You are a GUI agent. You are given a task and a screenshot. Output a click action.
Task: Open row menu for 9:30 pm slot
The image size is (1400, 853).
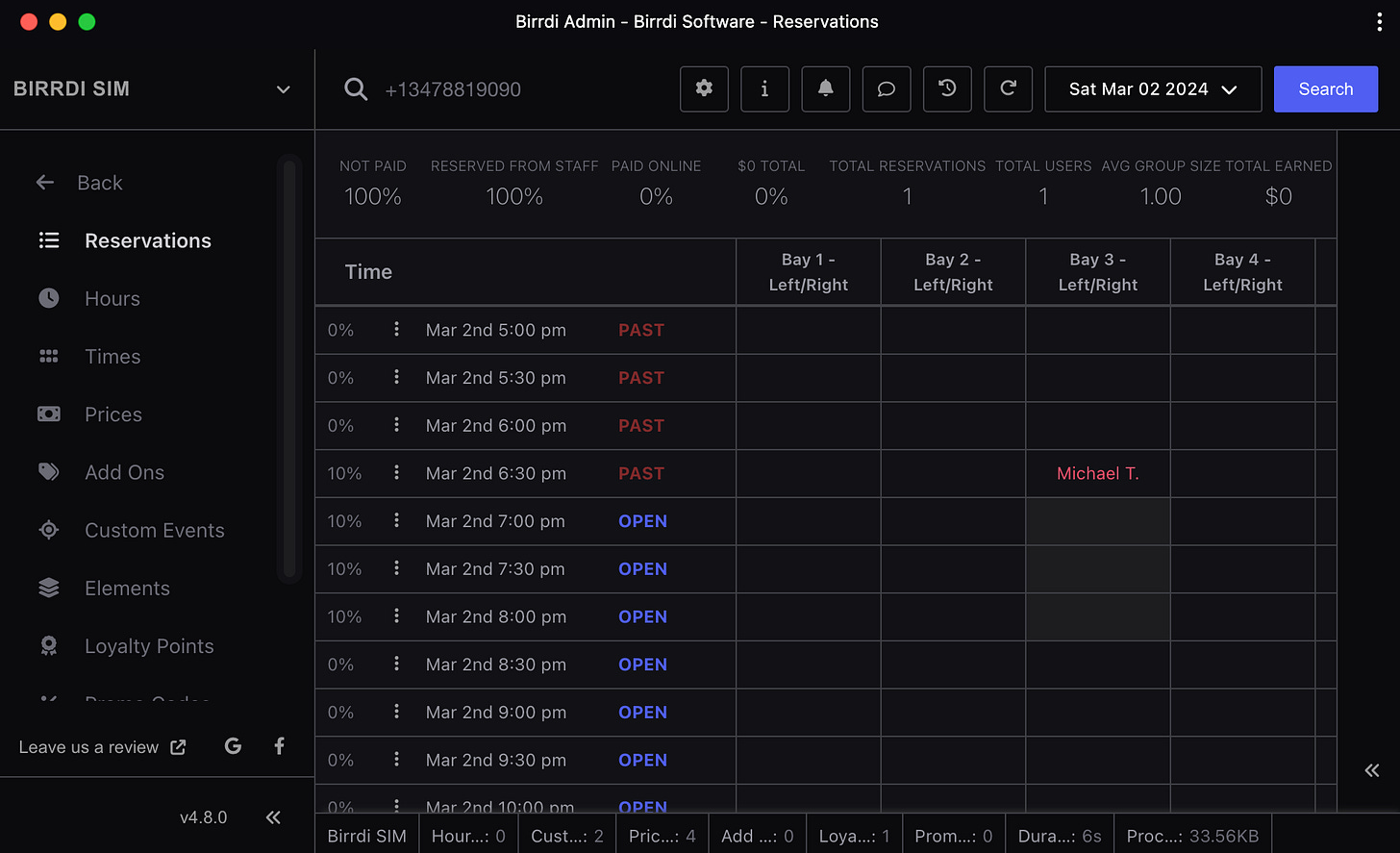396,759
